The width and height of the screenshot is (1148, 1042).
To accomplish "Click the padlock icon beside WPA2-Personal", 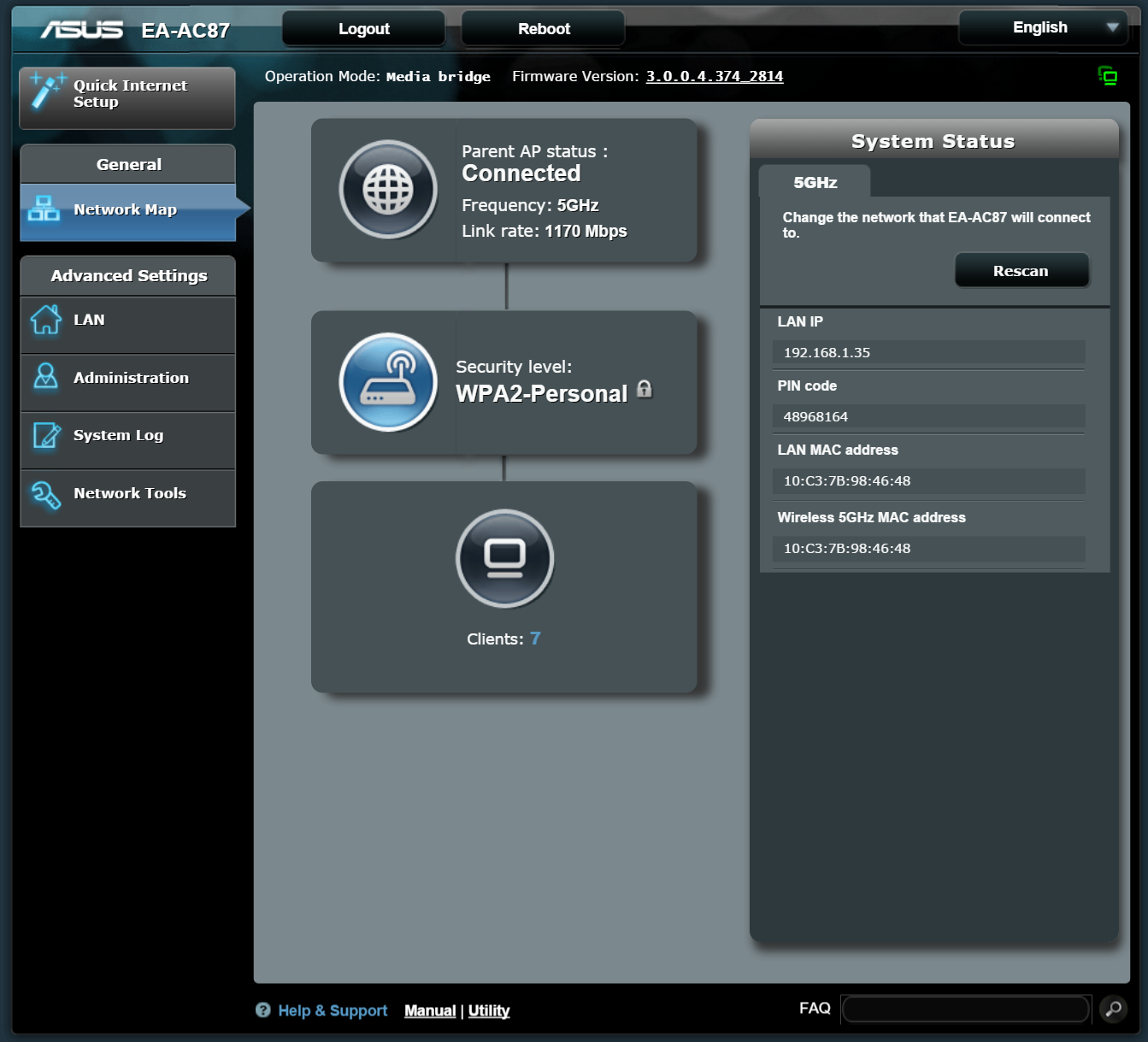I will coord(645,390).
